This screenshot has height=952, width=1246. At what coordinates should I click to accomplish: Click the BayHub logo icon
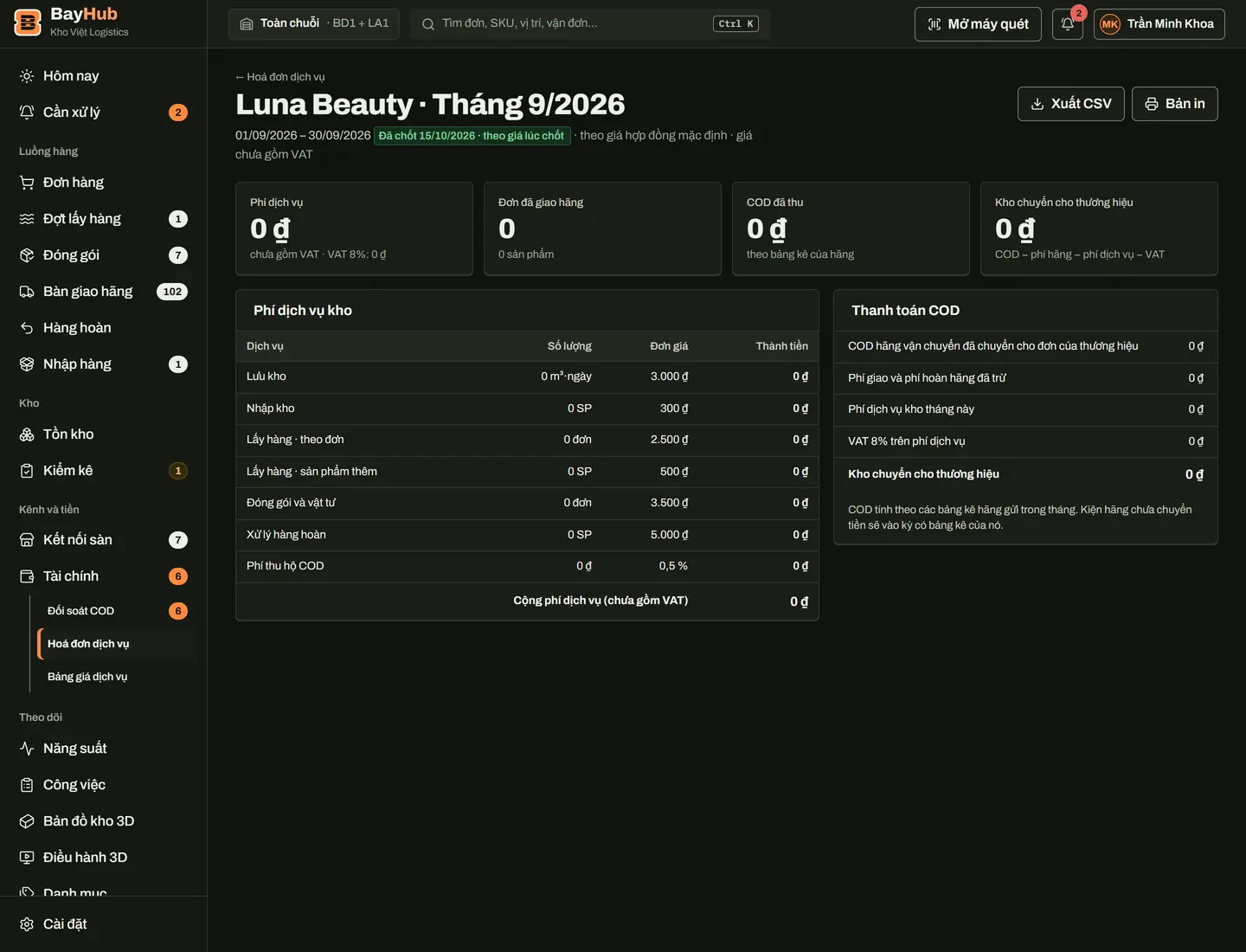click(x=28, y=23)
